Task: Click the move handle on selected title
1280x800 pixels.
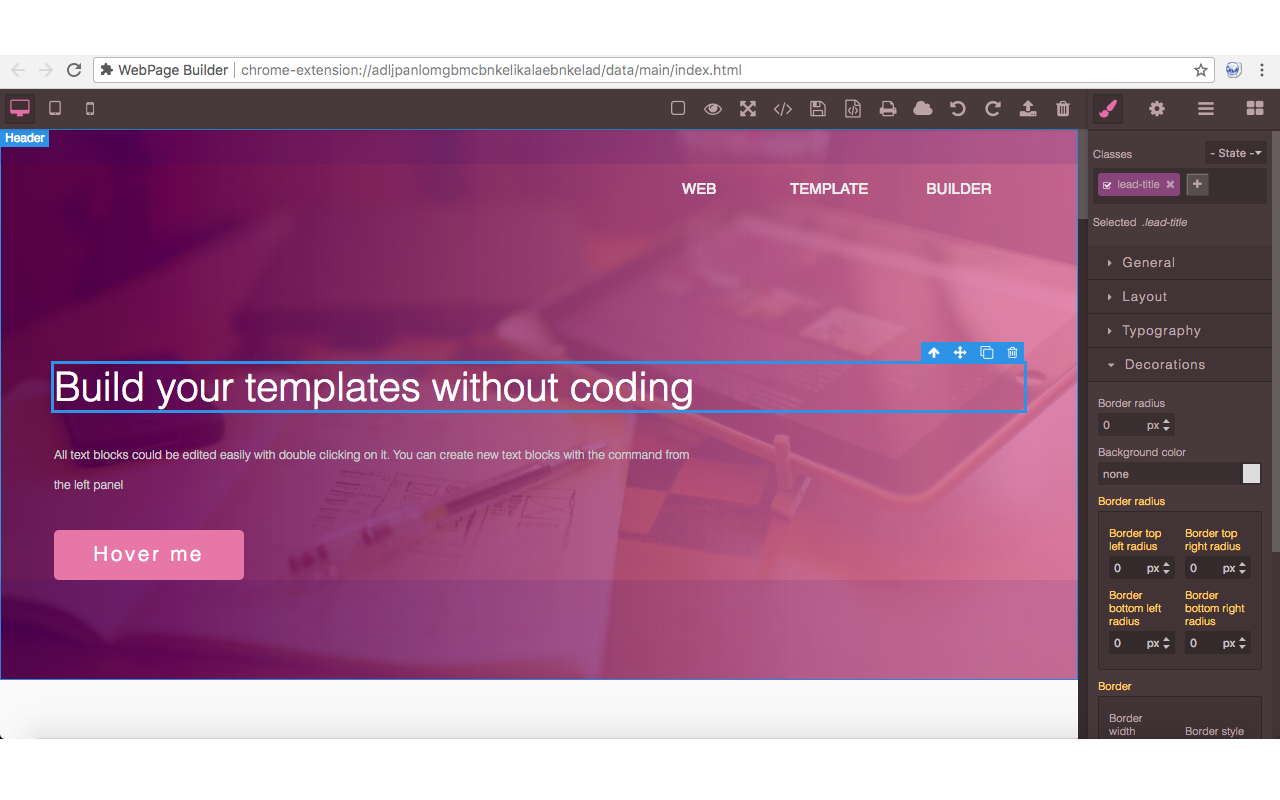Action: pyautogui.click(x=960, y=352)
